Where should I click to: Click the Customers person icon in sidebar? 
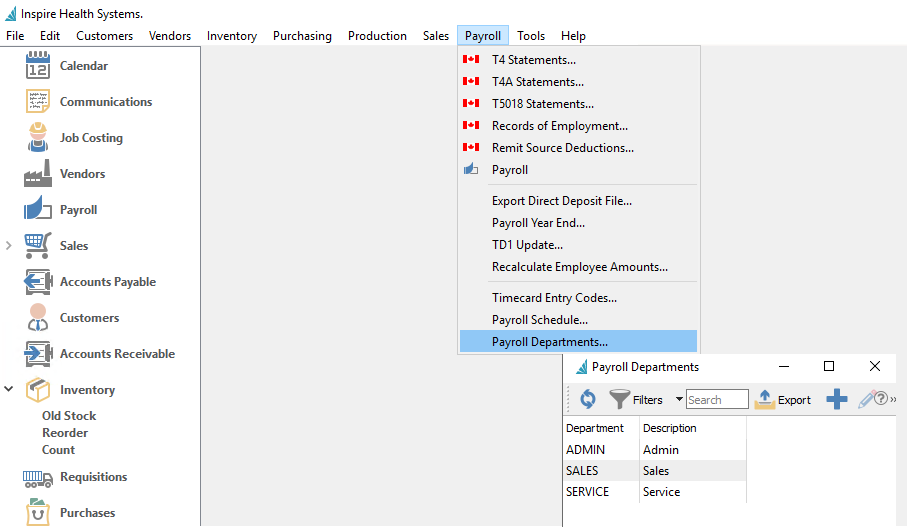click(37, 318)
